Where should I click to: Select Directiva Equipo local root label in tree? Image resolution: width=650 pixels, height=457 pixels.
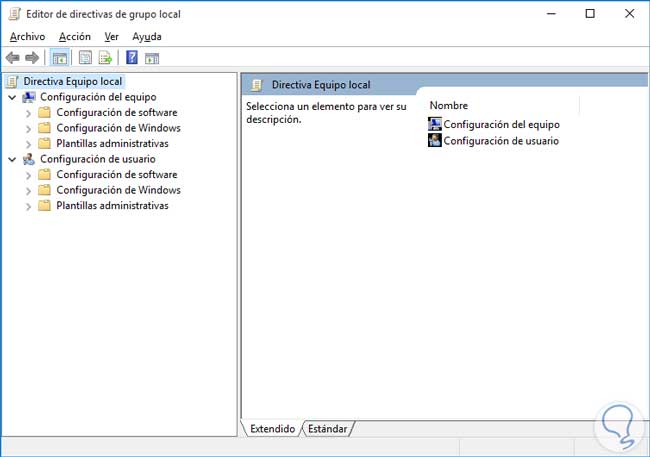click(x=73, y=82)
